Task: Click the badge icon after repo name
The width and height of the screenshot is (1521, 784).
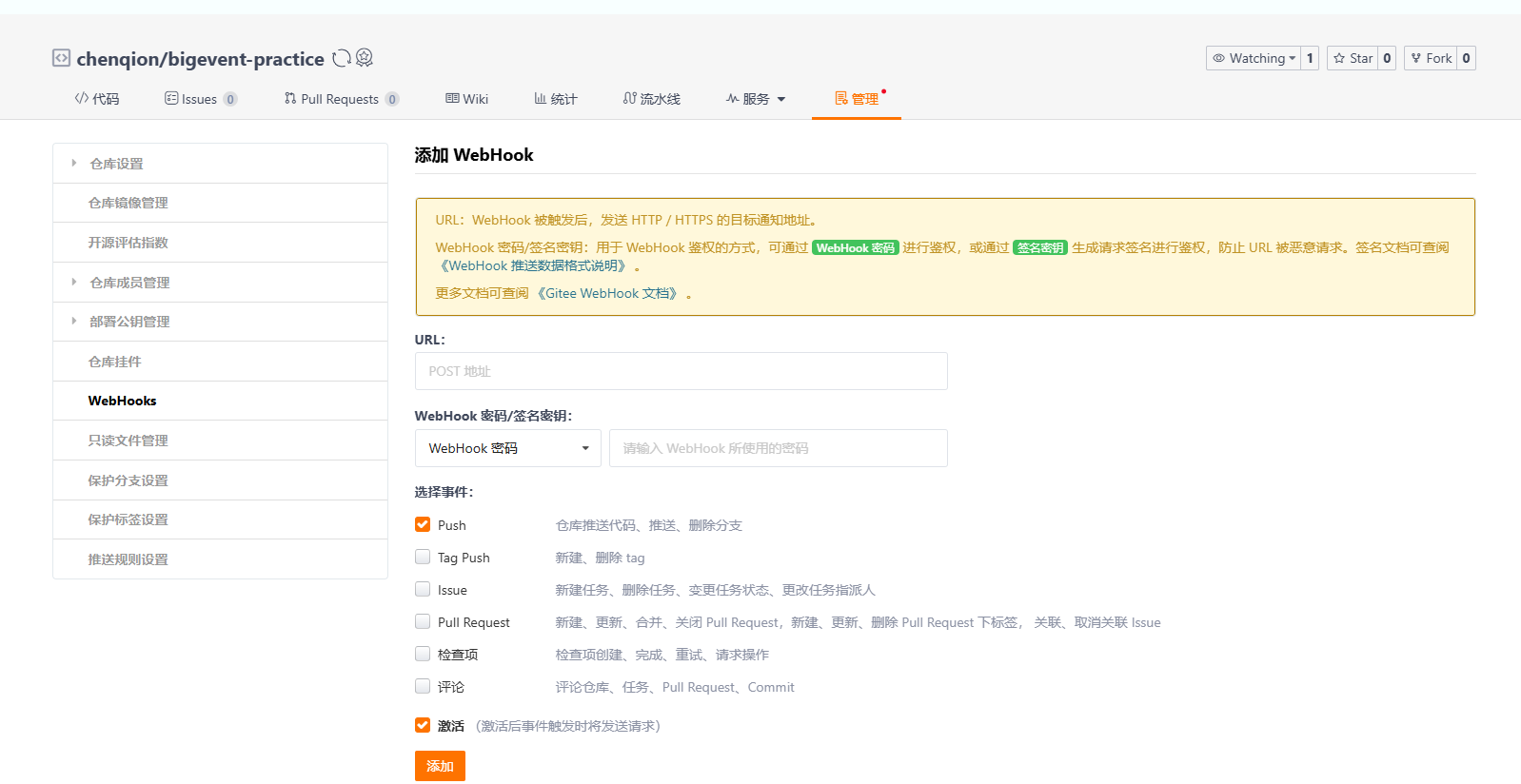Action: click(x=365, y=58)
